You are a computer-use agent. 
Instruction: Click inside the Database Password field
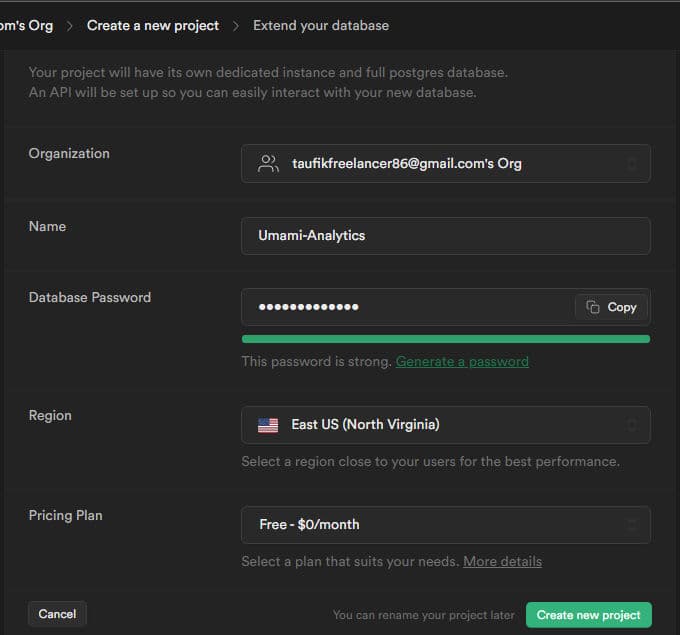click(405, 307)
